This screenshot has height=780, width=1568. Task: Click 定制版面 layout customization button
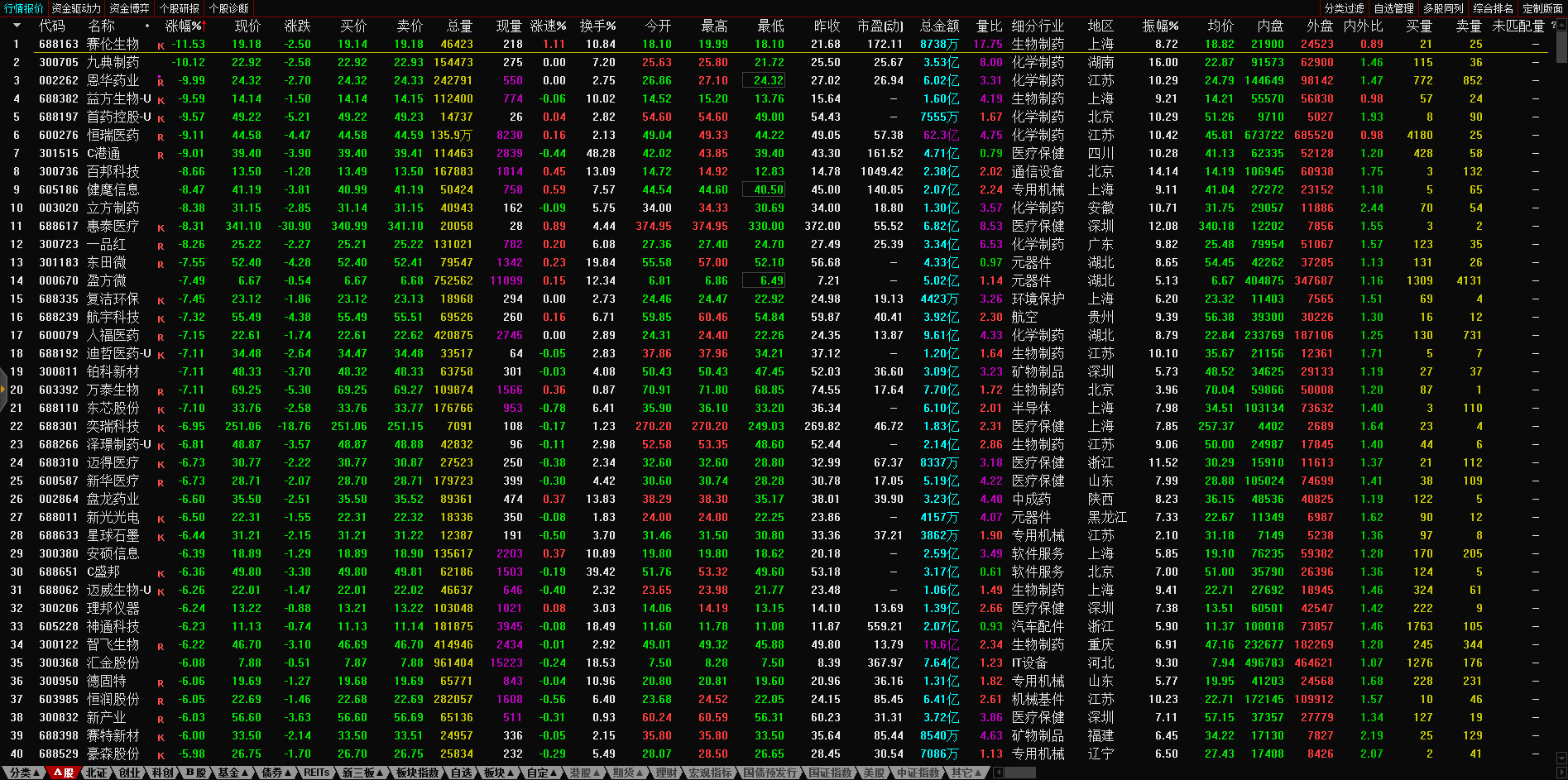(x=1542, y=8)
